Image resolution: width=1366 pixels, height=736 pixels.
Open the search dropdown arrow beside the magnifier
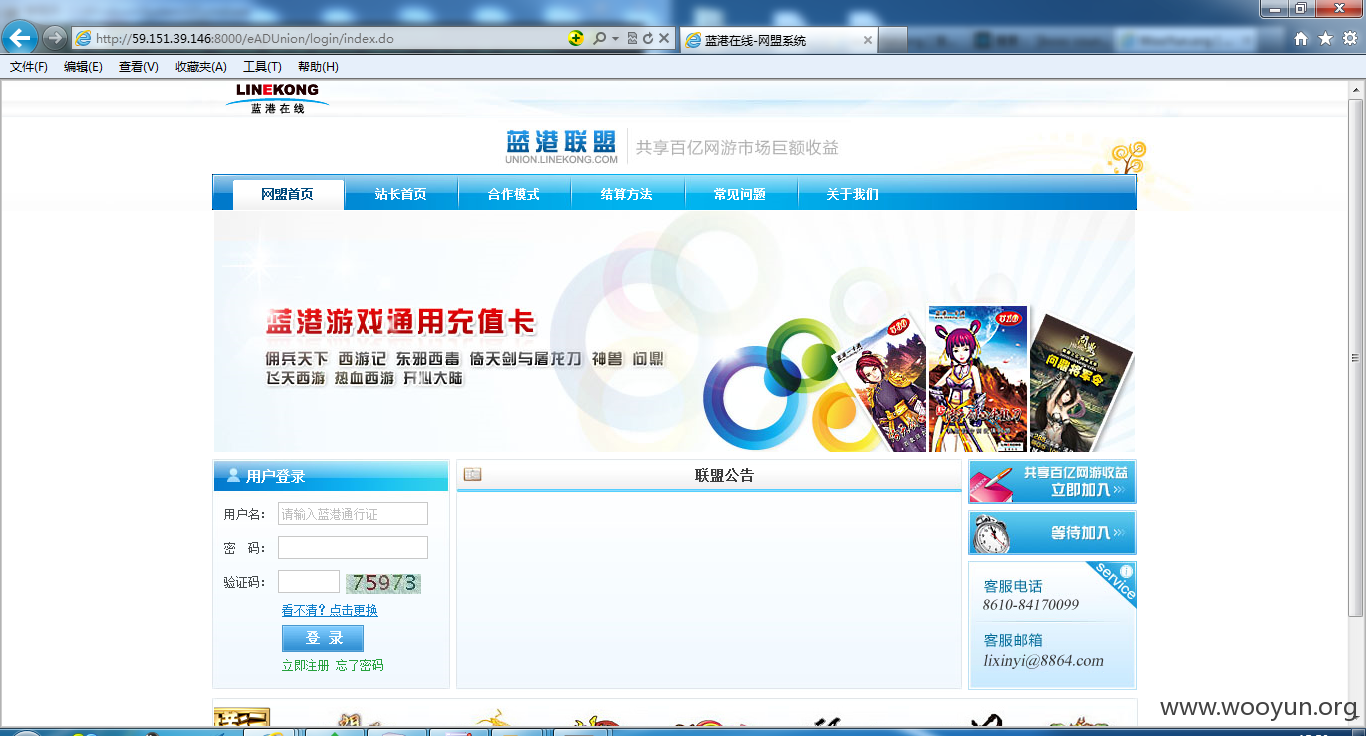point(615,39)
